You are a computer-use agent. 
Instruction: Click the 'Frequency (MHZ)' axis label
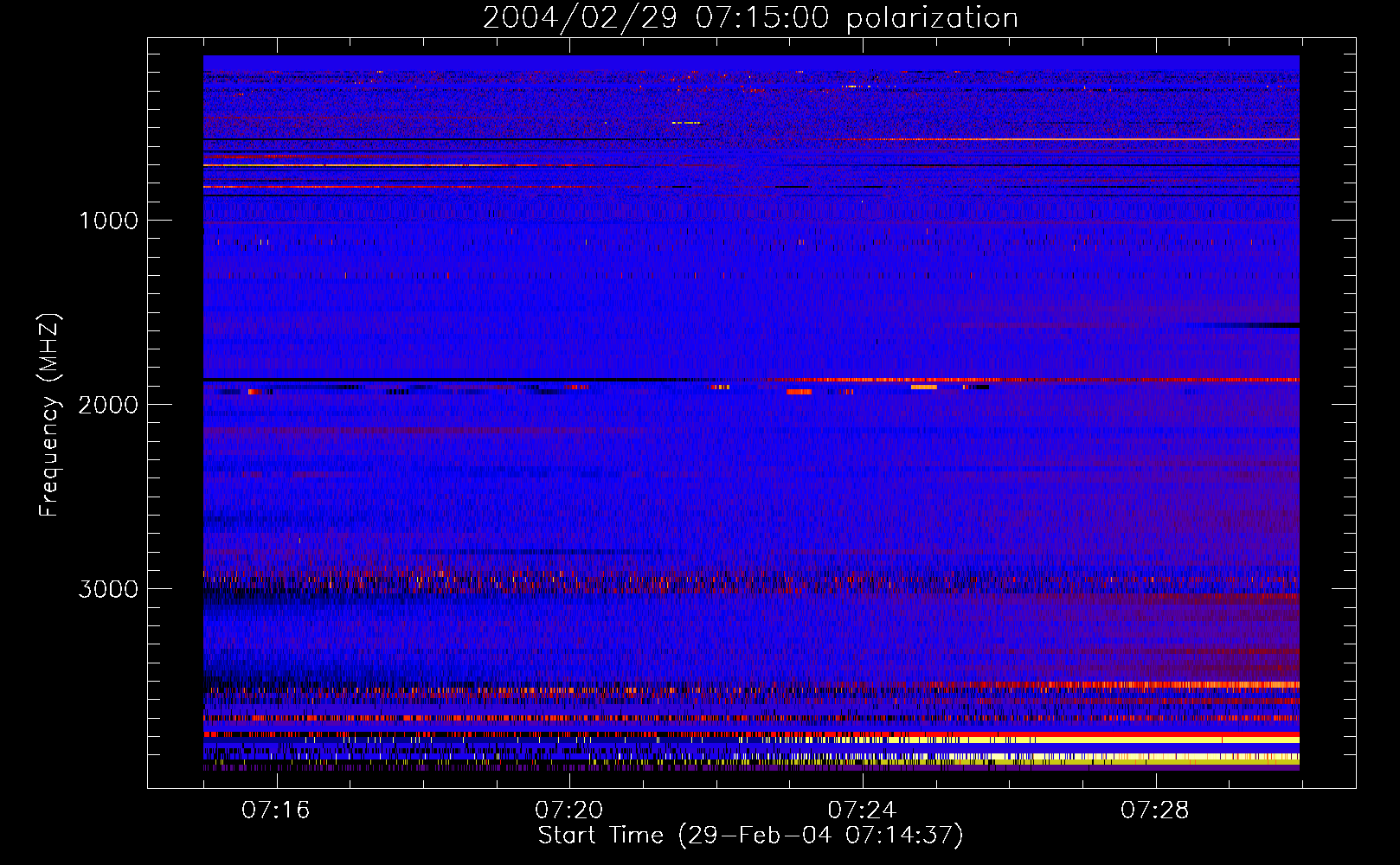coord(49,415)
